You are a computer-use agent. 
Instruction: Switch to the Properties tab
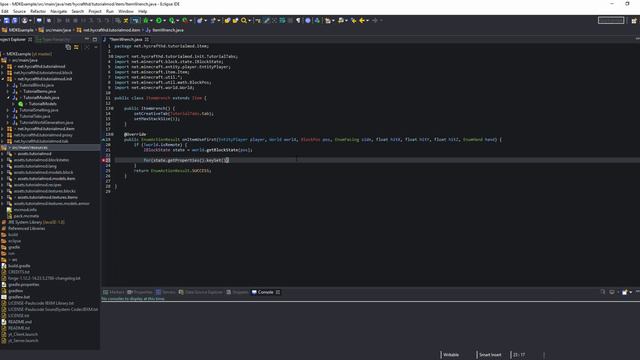pyautogui.click(x=140, y=292)
